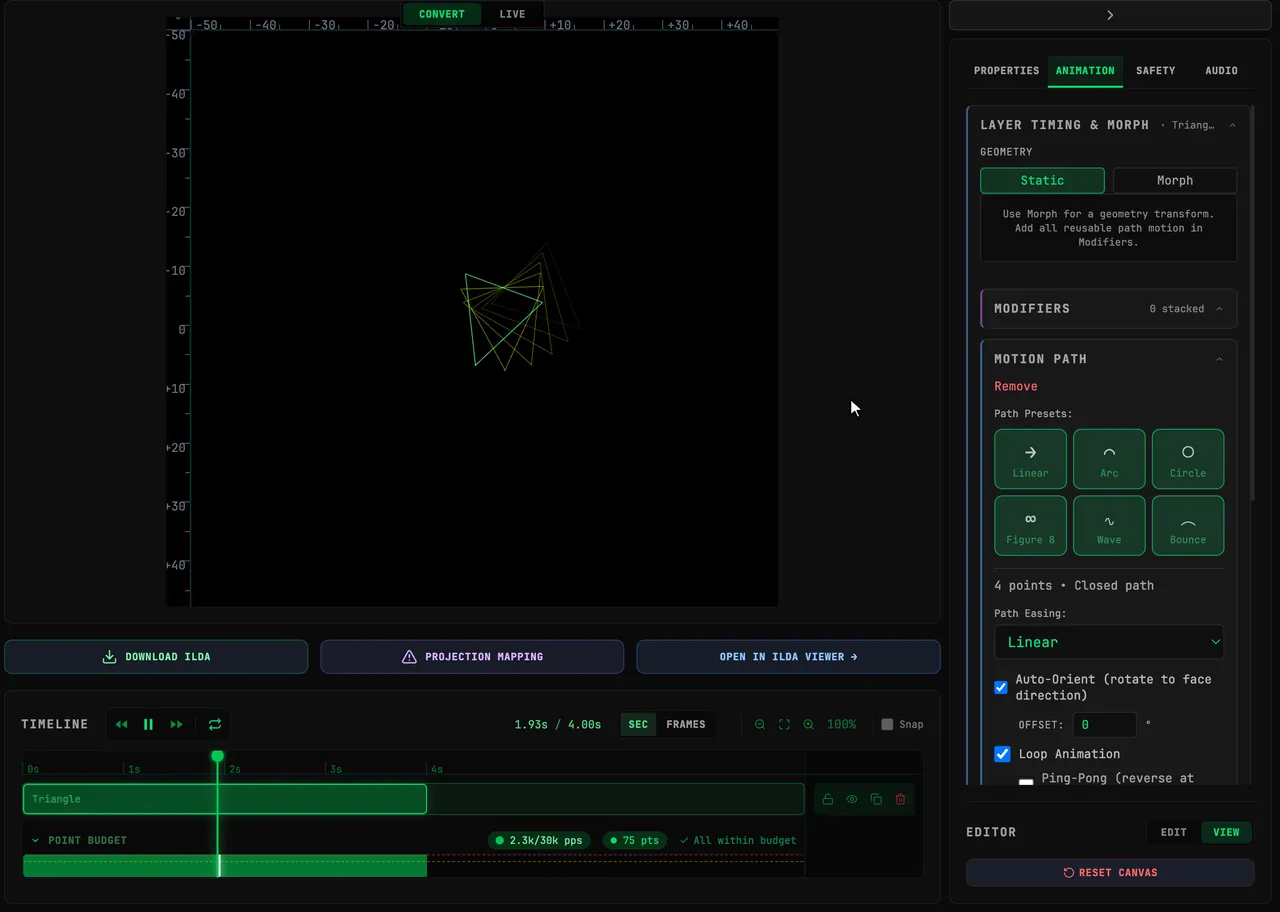Viewport: 1280px width, 912px height.
Task: Open the Safety tab
Action: coord(1156,71)
